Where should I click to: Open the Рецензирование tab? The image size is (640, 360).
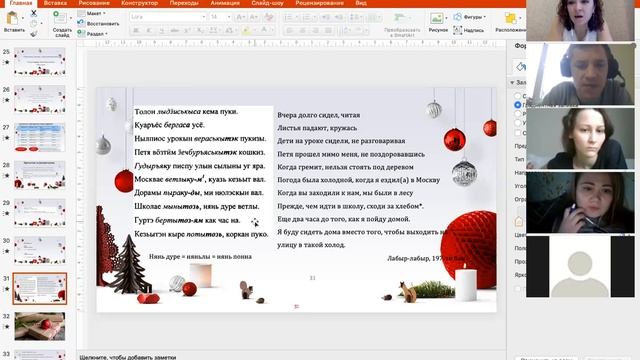click(x=319, y=3)
